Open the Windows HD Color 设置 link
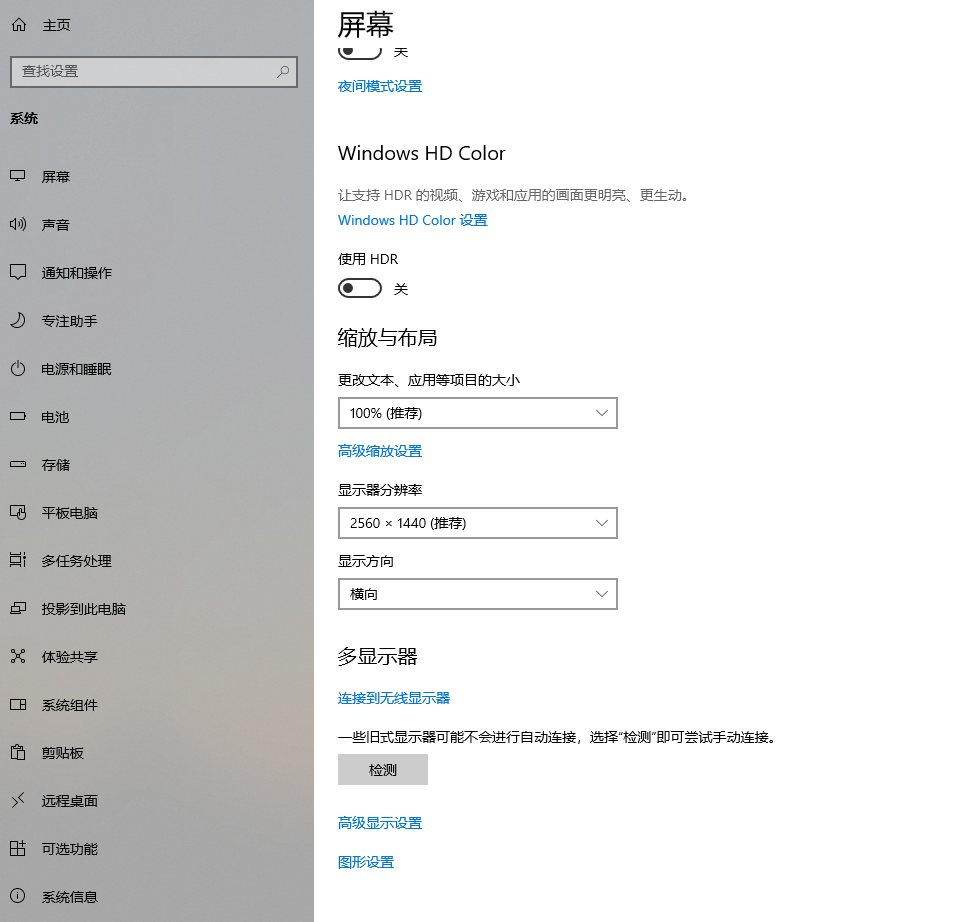Viewport: 953px width, 922px height. click(x=412, y=220)
